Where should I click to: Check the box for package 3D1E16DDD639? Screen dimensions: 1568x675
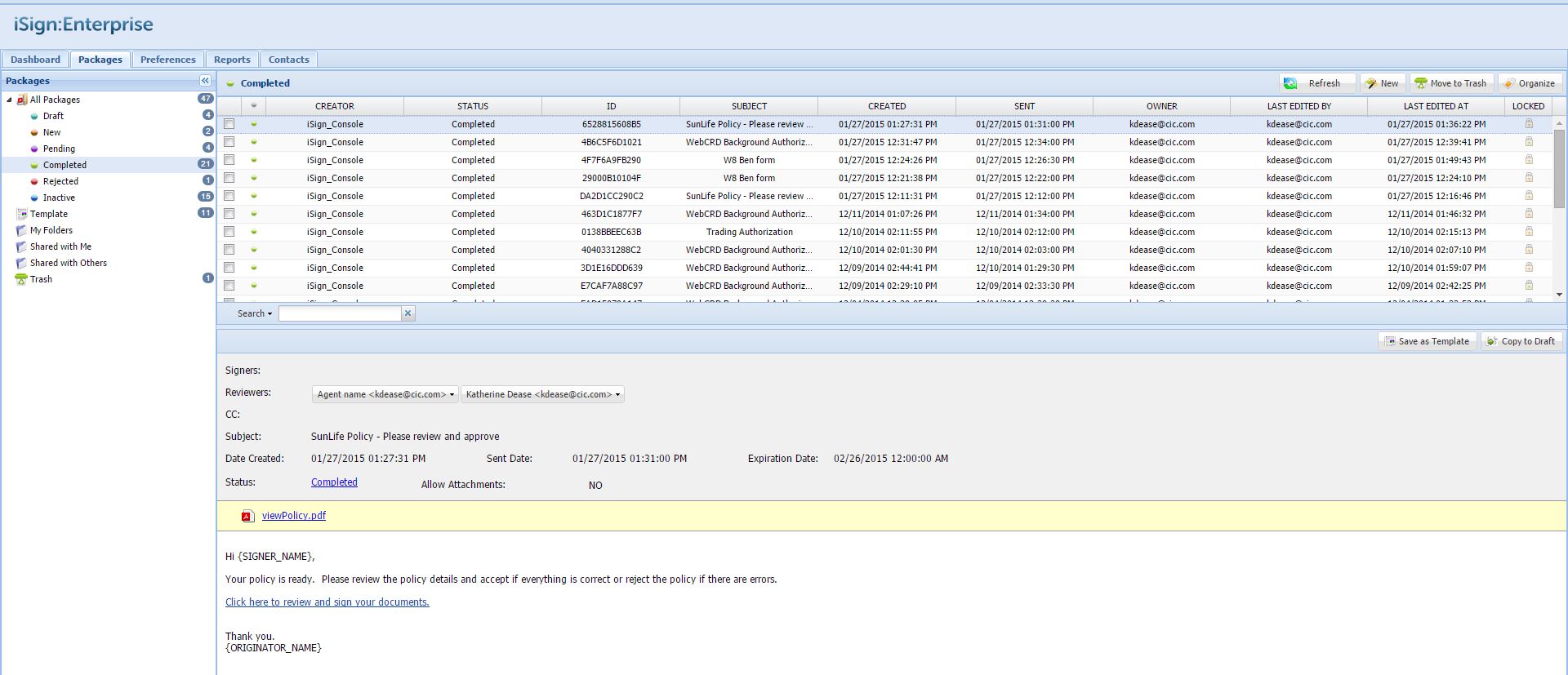click(x=229, y=268)
